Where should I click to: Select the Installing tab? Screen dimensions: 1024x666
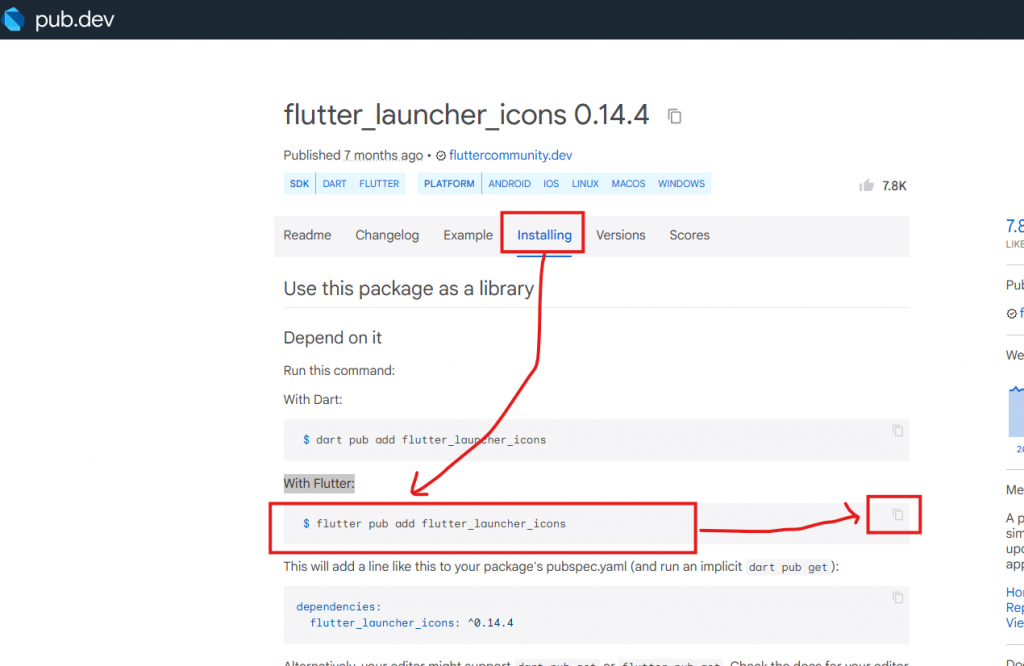(544, 235)
